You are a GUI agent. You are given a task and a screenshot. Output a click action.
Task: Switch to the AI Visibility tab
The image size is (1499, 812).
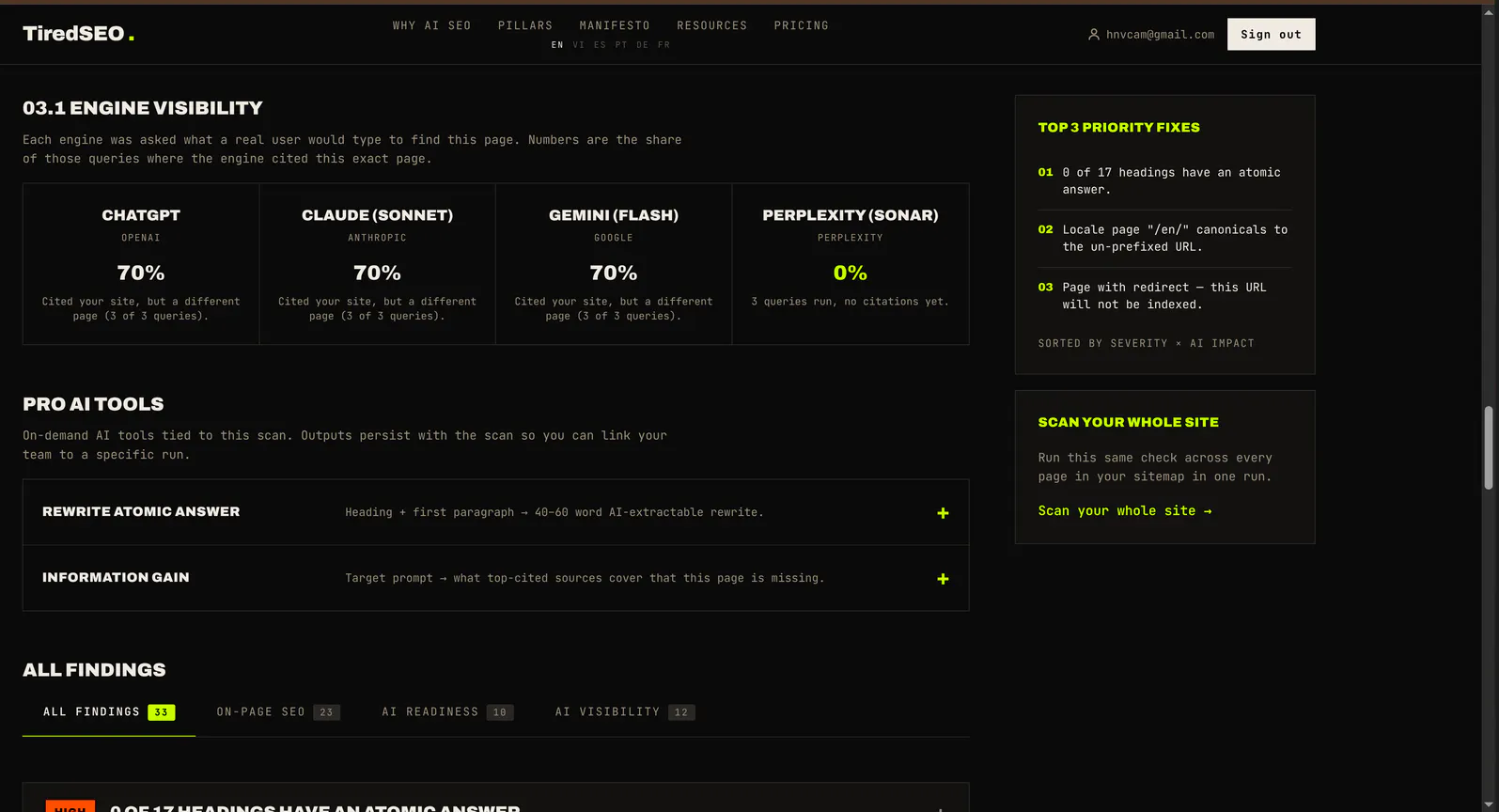coord(625,712)
